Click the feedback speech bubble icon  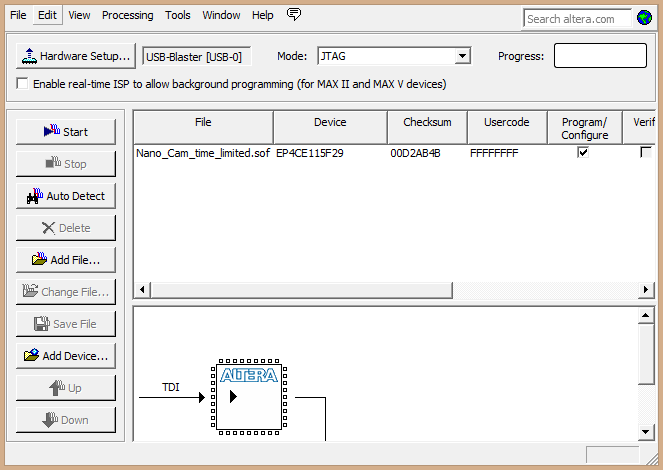tap(293, 15)
